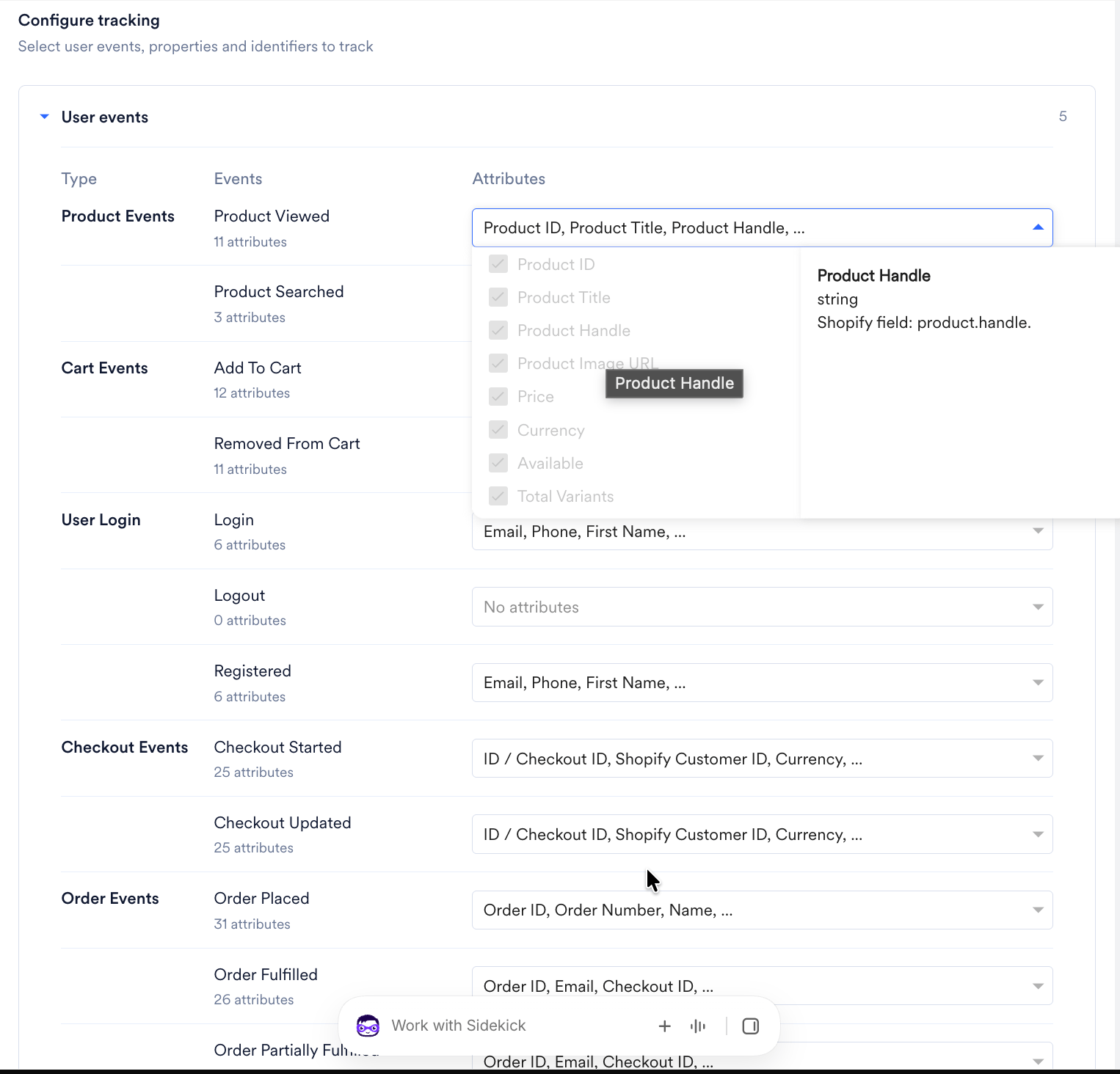Image resolution: width=1120 pixels, height=1074 pixels.
Task: Click the Cart Events type label
Action: coord(105,368)
